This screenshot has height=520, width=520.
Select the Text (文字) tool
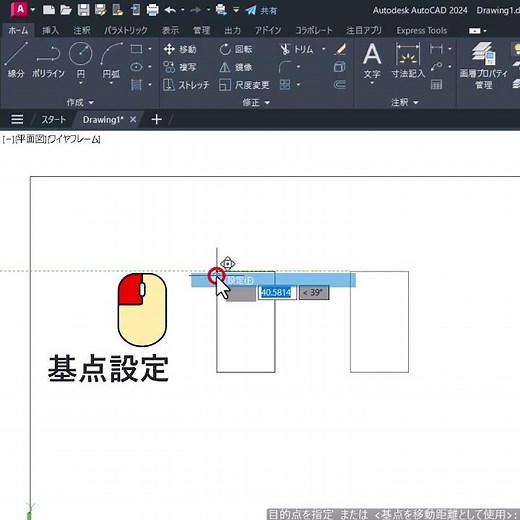[372, 60]
